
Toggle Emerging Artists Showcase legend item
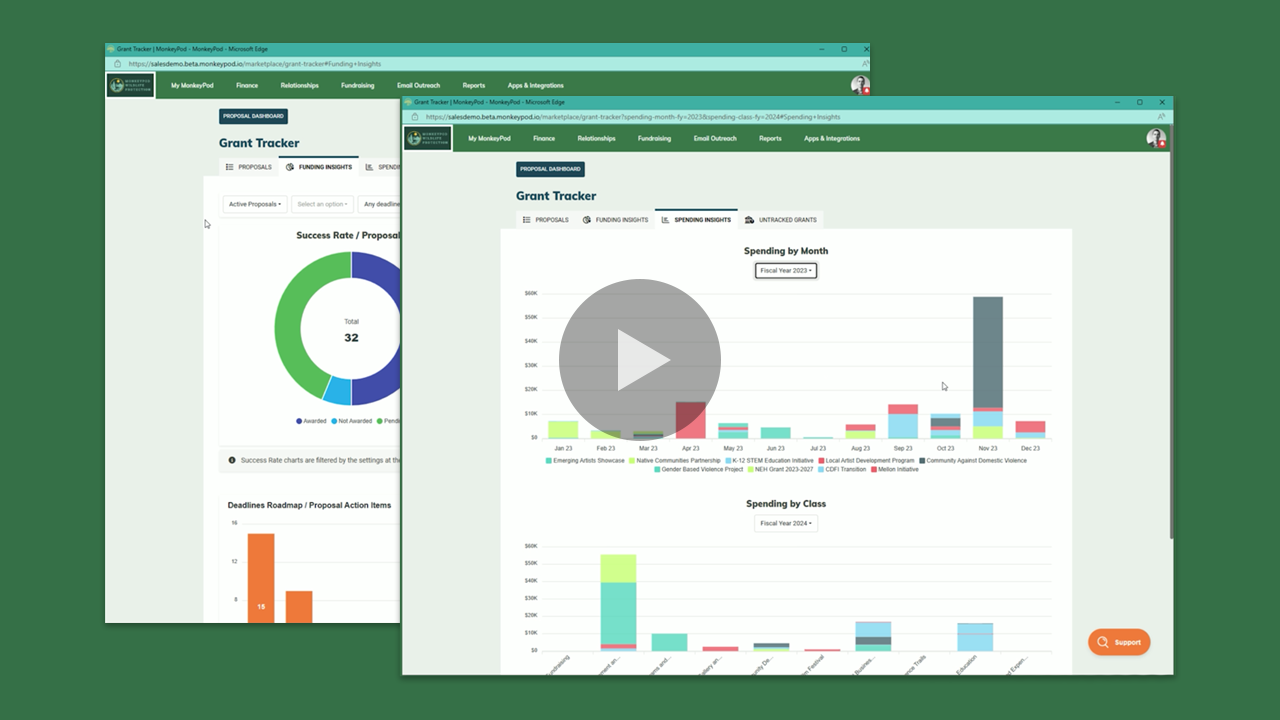pyautogui.click(x=585, y=461)
